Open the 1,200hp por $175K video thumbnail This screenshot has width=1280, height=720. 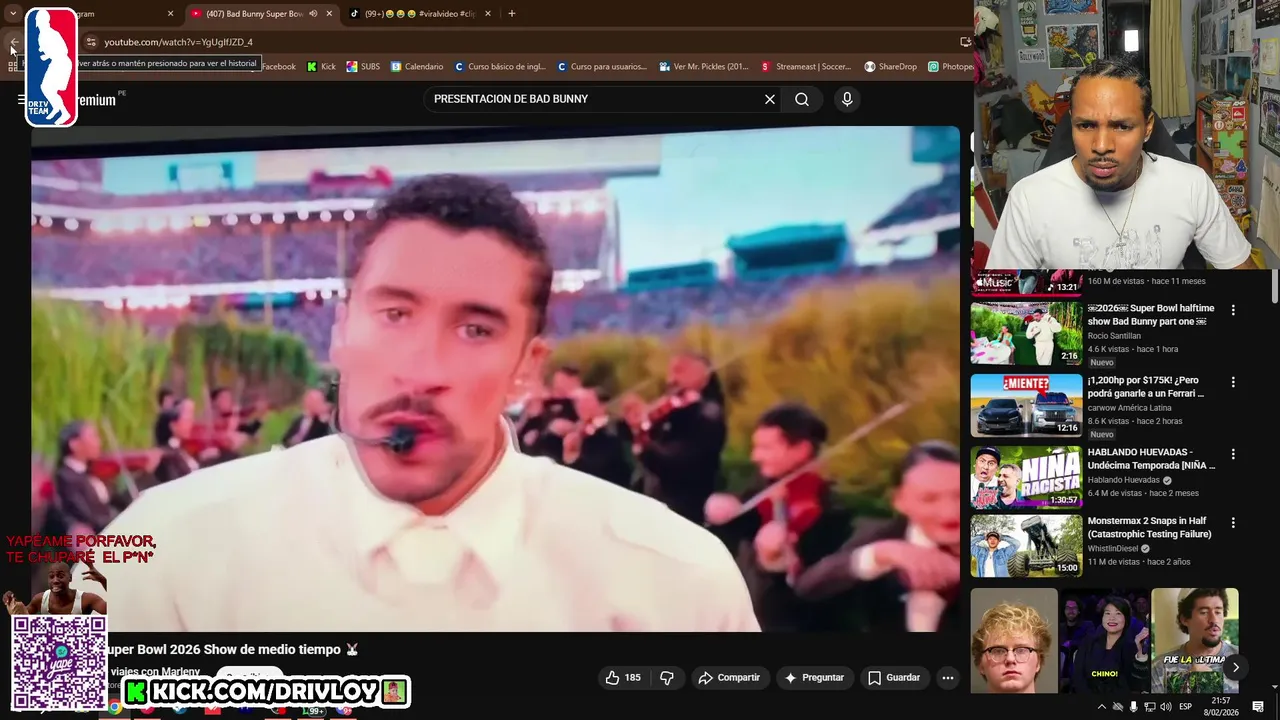tap(1026, 405)
